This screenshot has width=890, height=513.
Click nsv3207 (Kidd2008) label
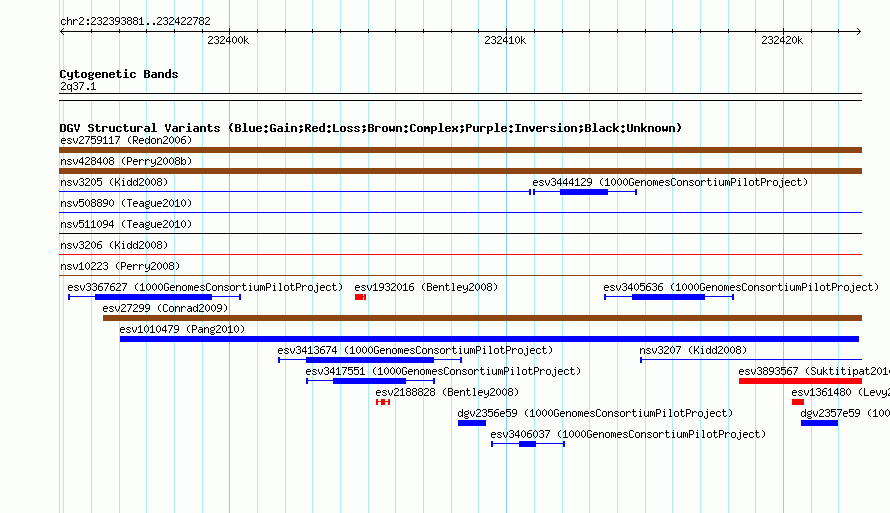tap(693, 350)
